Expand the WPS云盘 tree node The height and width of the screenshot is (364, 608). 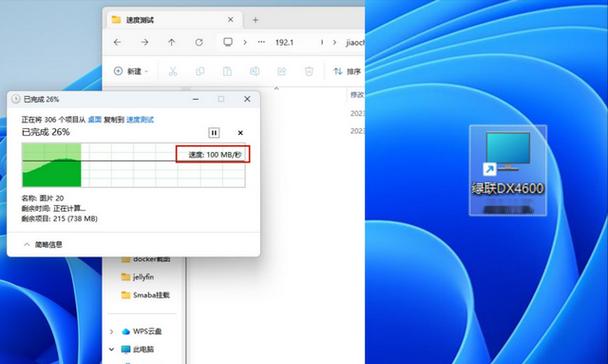(x=112, y=331)
